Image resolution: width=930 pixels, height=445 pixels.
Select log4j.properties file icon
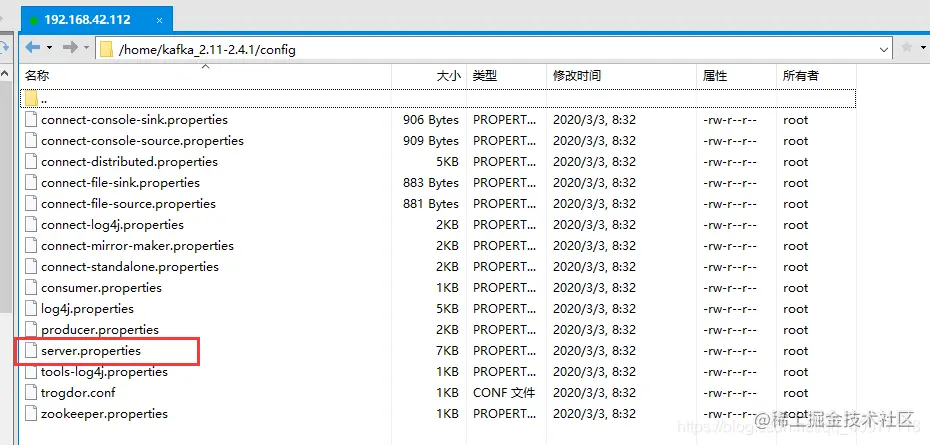31,309
